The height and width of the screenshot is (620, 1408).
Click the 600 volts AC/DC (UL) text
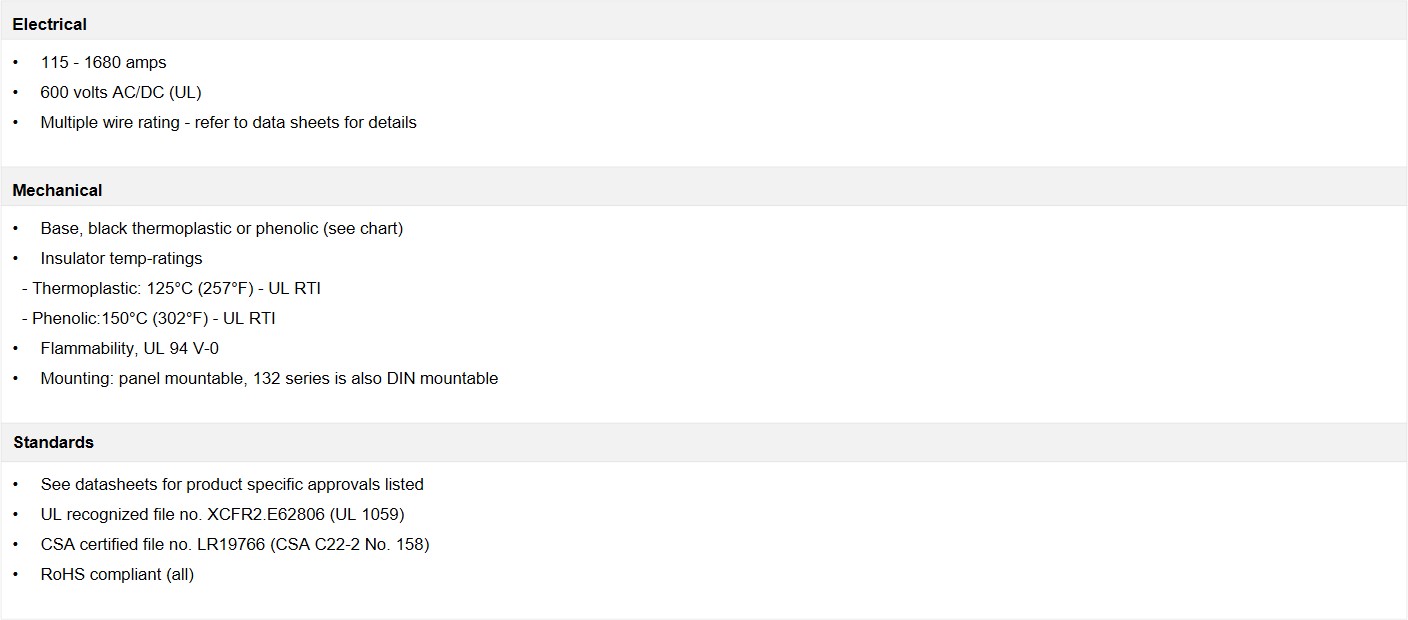click(x=121, y=92)
